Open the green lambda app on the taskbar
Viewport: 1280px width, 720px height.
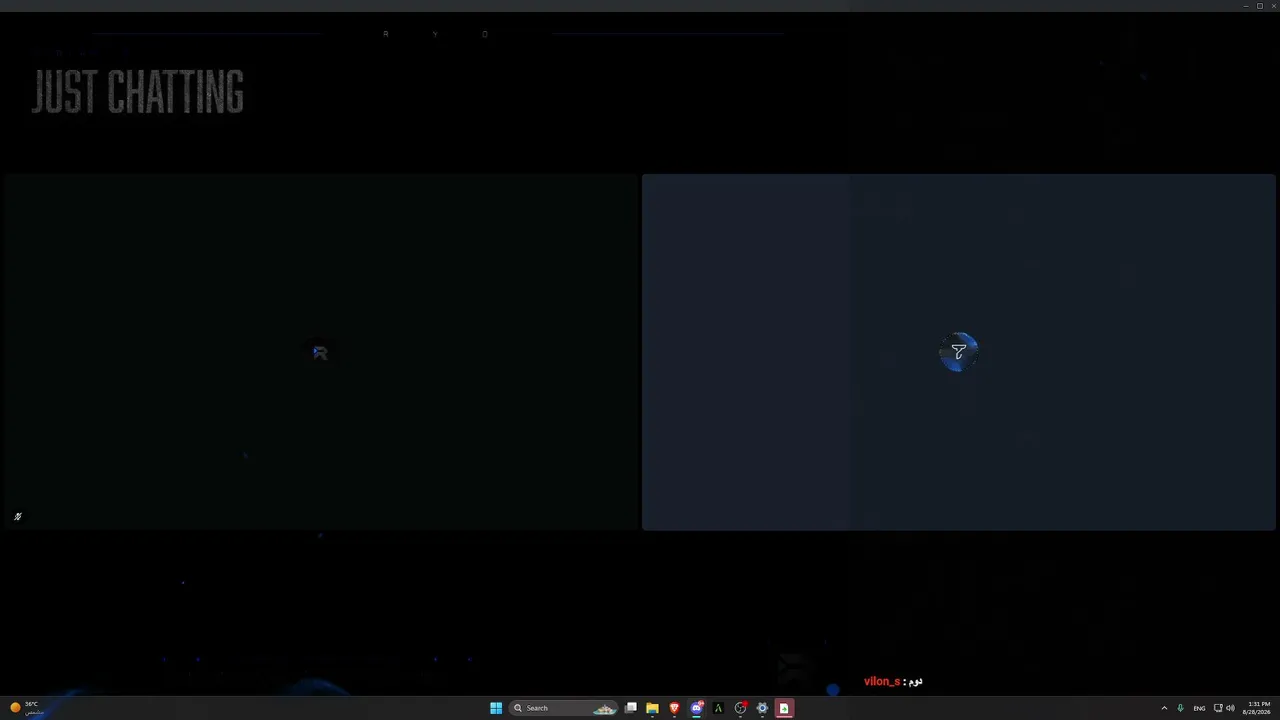pos(718,708)
